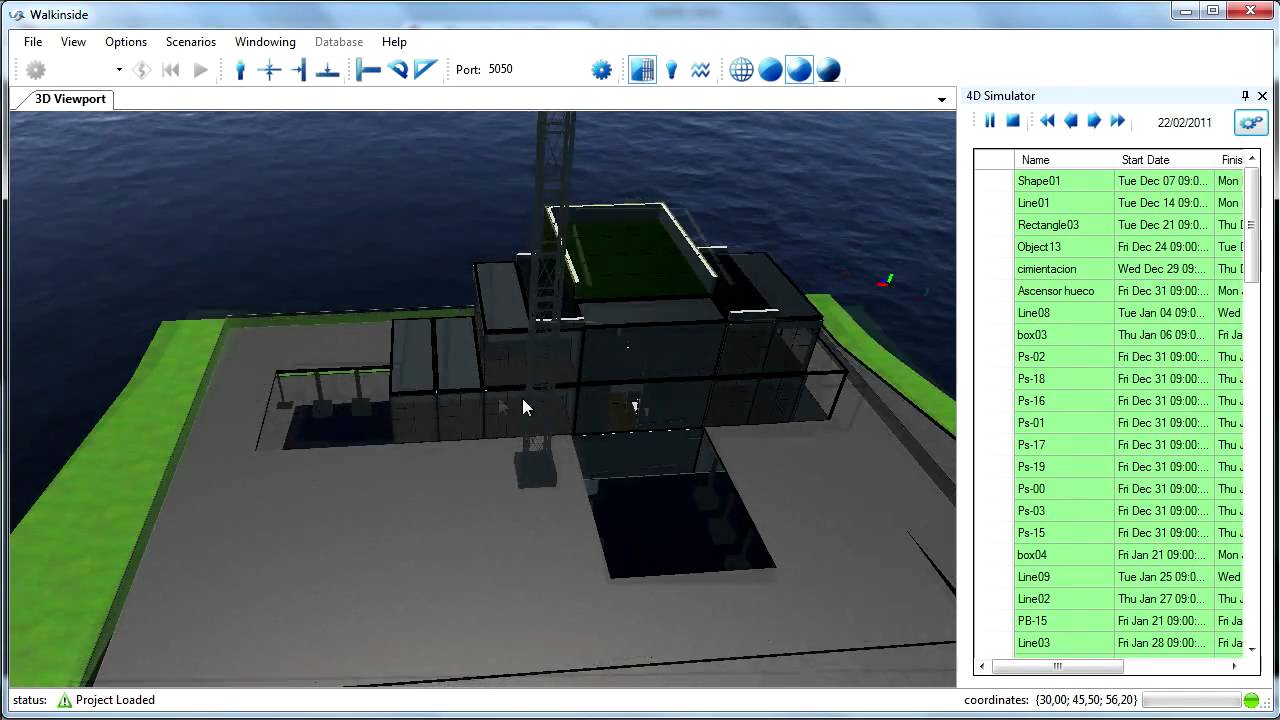Select the Line01 task row

click(1109, 203)
